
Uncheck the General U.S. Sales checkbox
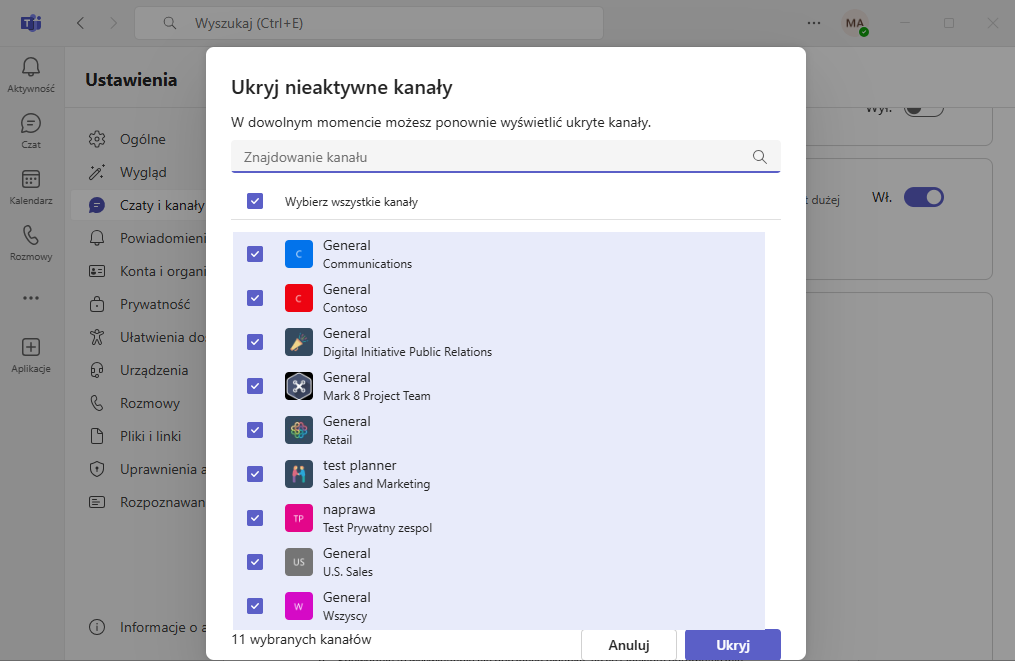point(255,563)
